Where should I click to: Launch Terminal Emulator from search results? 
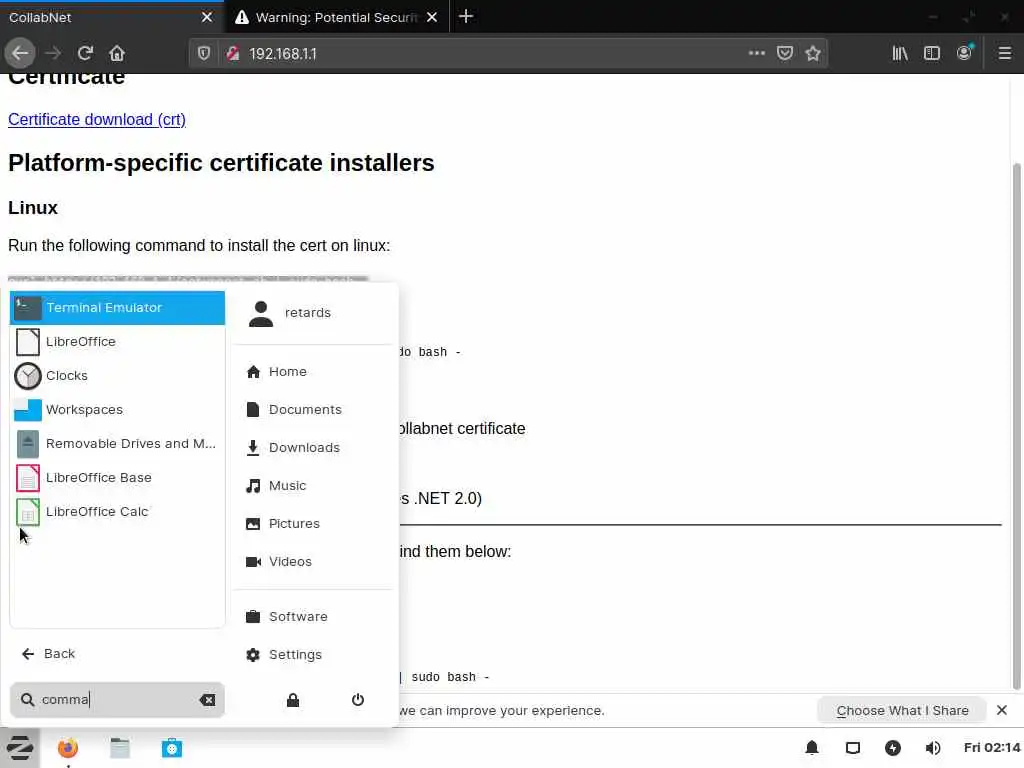click(118, 308)
